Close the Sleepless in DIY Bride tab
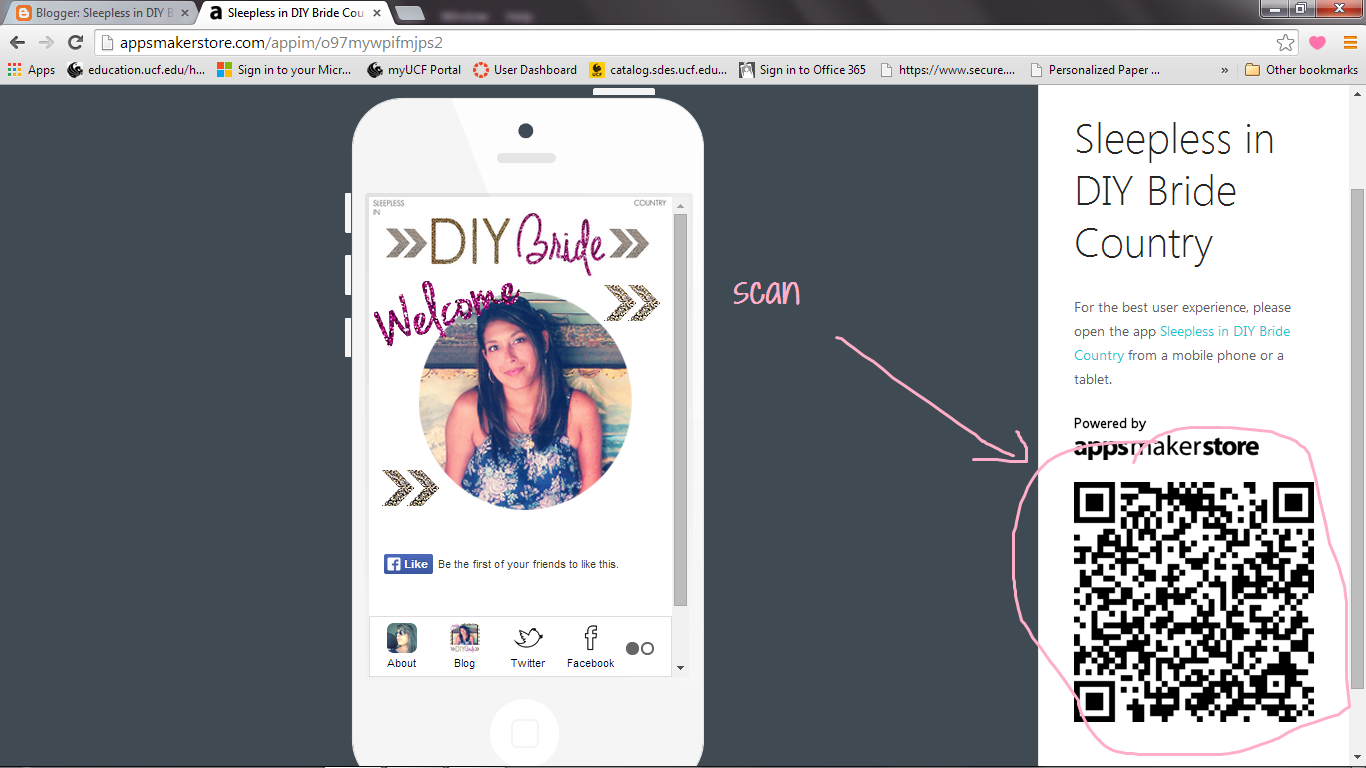 point(376,13)
